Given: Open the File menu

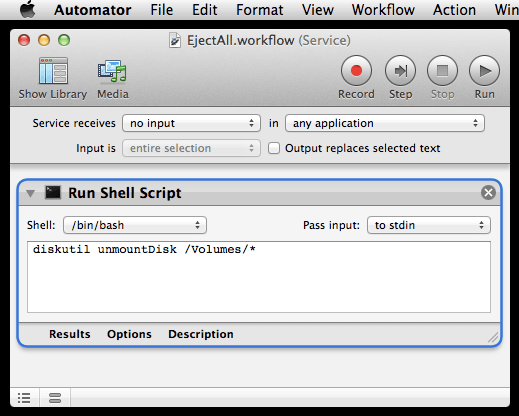Looking at the screenshot, I should point(162,10).
